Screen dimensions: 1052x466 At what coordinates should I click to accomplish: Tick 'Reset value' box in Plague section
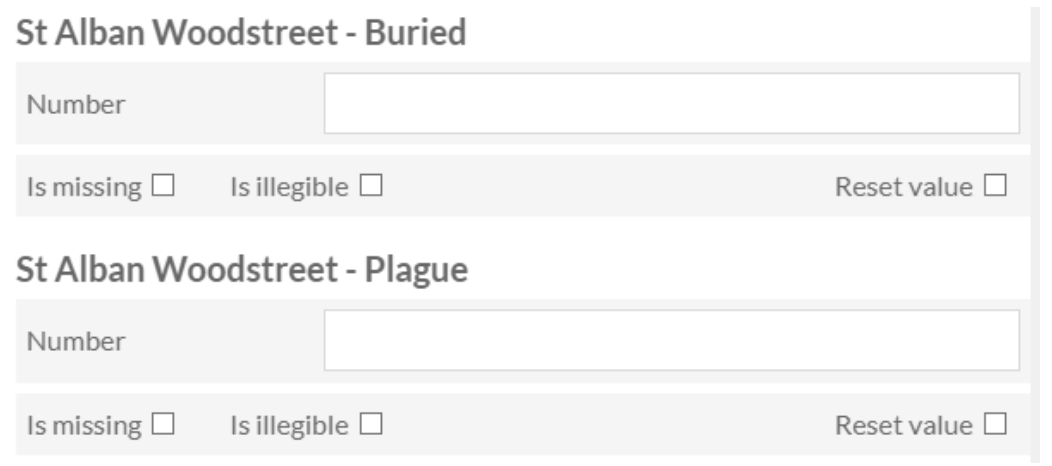click(x=996, y=424)
